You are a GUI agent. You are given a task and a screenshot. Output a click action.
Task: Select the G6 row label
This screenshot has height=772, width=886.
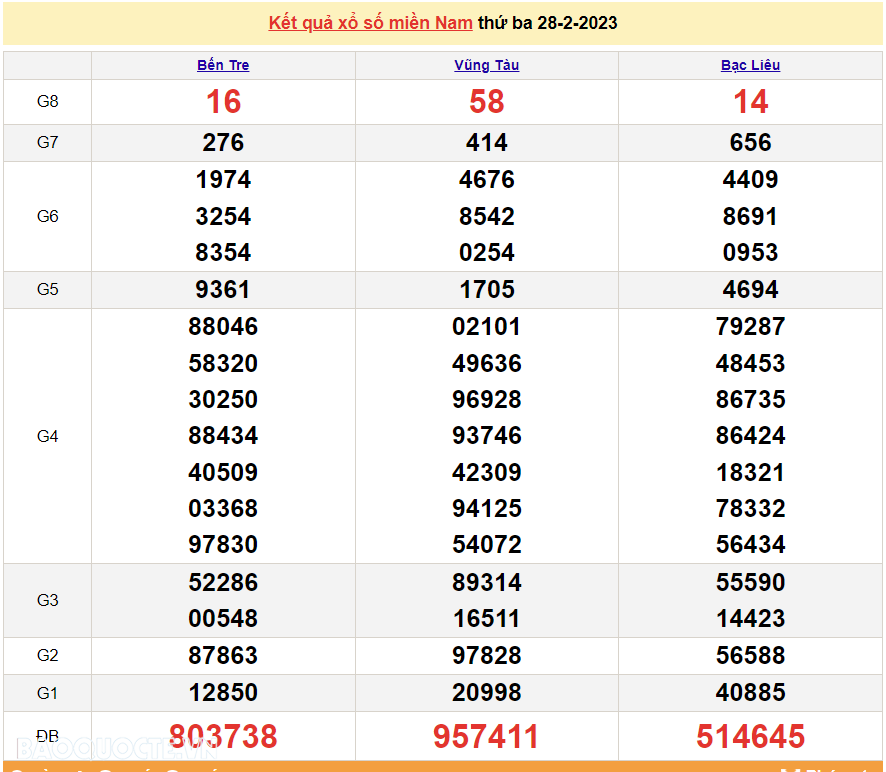[47, 216]
